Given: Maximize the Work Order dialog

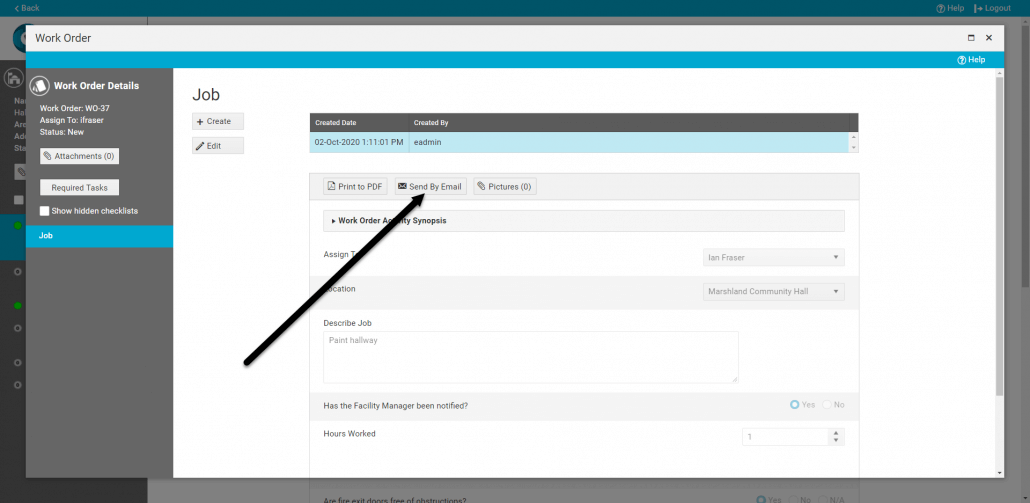Looking at the screenshot, I should click(x=971, y=38).
